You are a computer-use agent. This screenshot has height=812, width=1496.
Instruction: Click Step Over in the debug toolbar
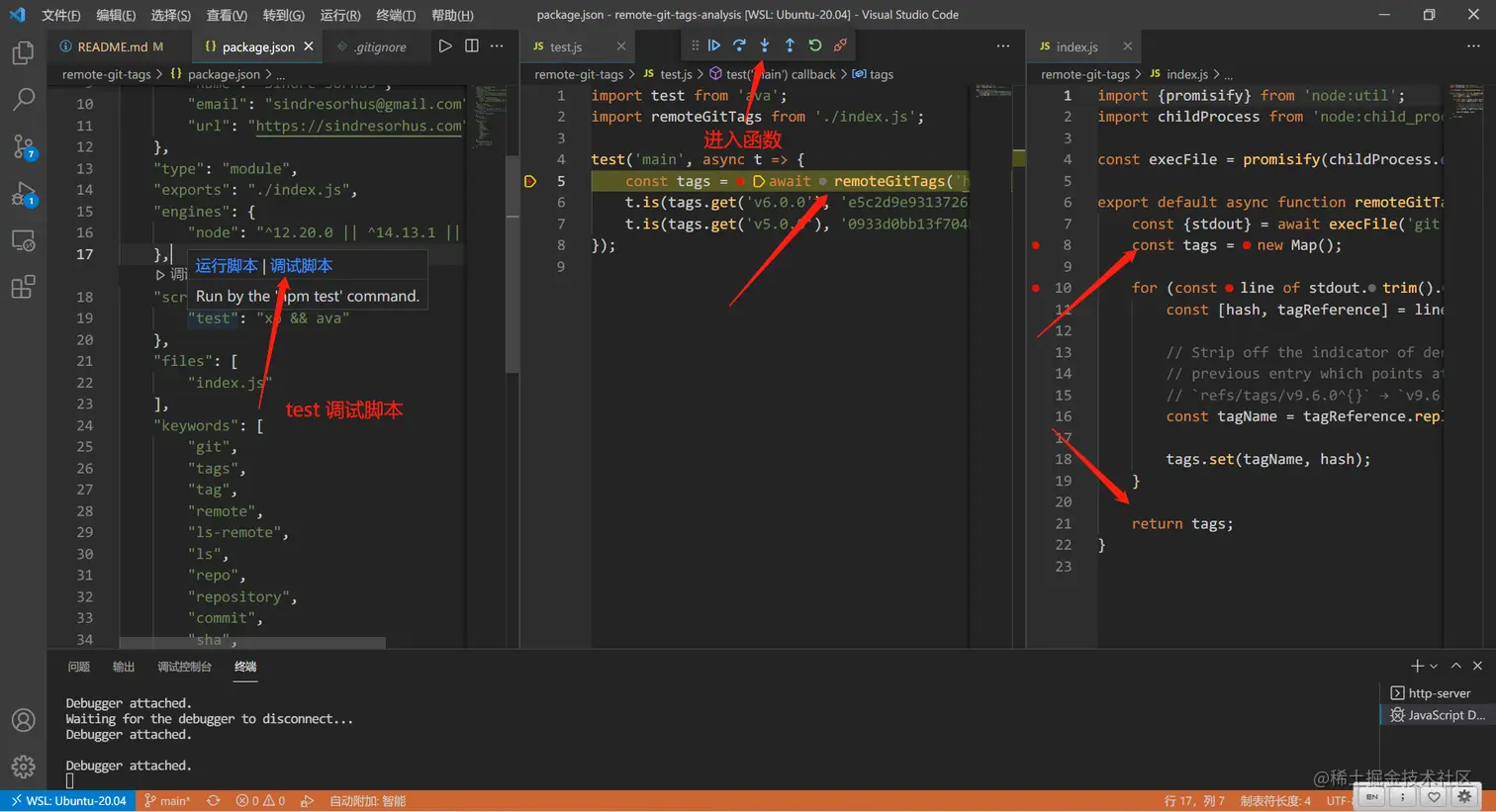pyautogui.click(x=739, y=45)
